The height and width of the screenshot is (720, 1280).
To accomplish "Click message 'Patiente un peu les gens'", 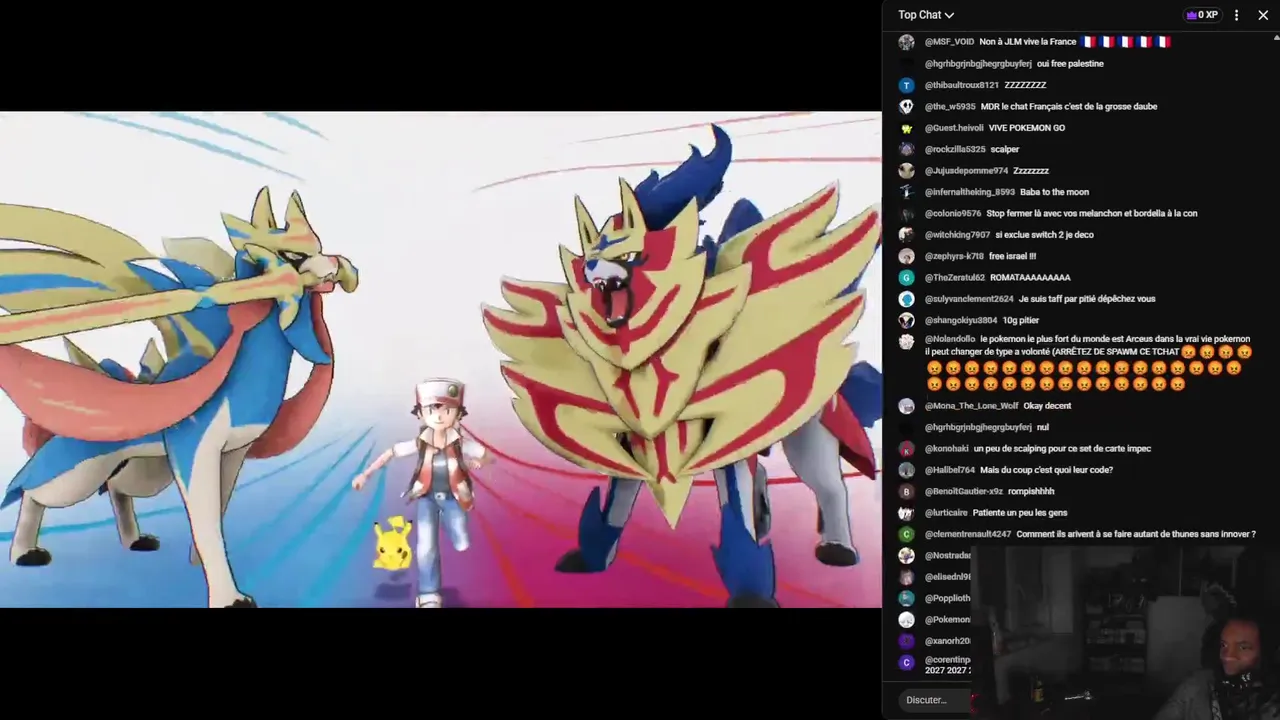I will click(1019, 513).
